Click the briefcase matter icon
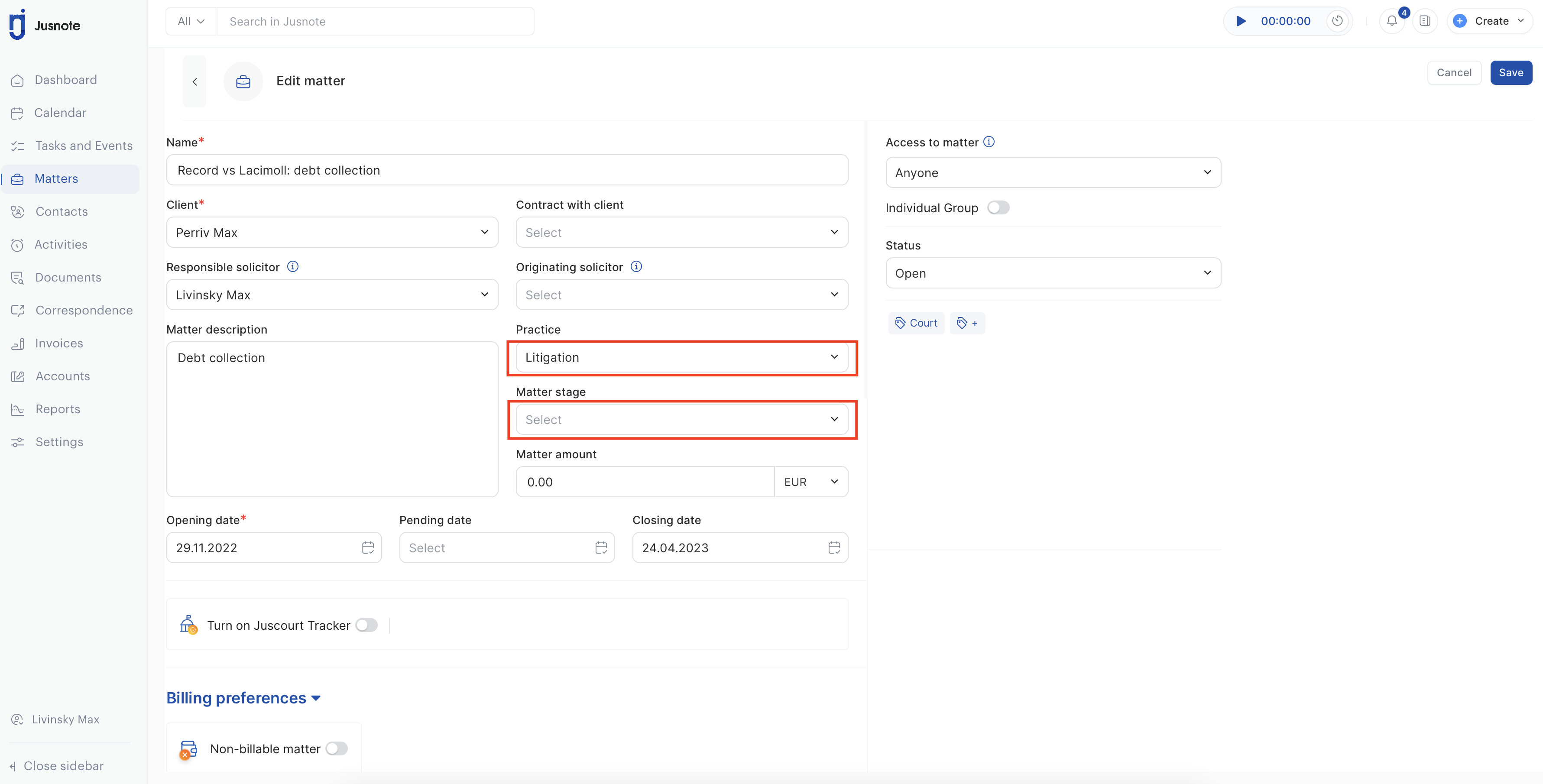Viewport: 1543px width, 784px height. [243, 81]
